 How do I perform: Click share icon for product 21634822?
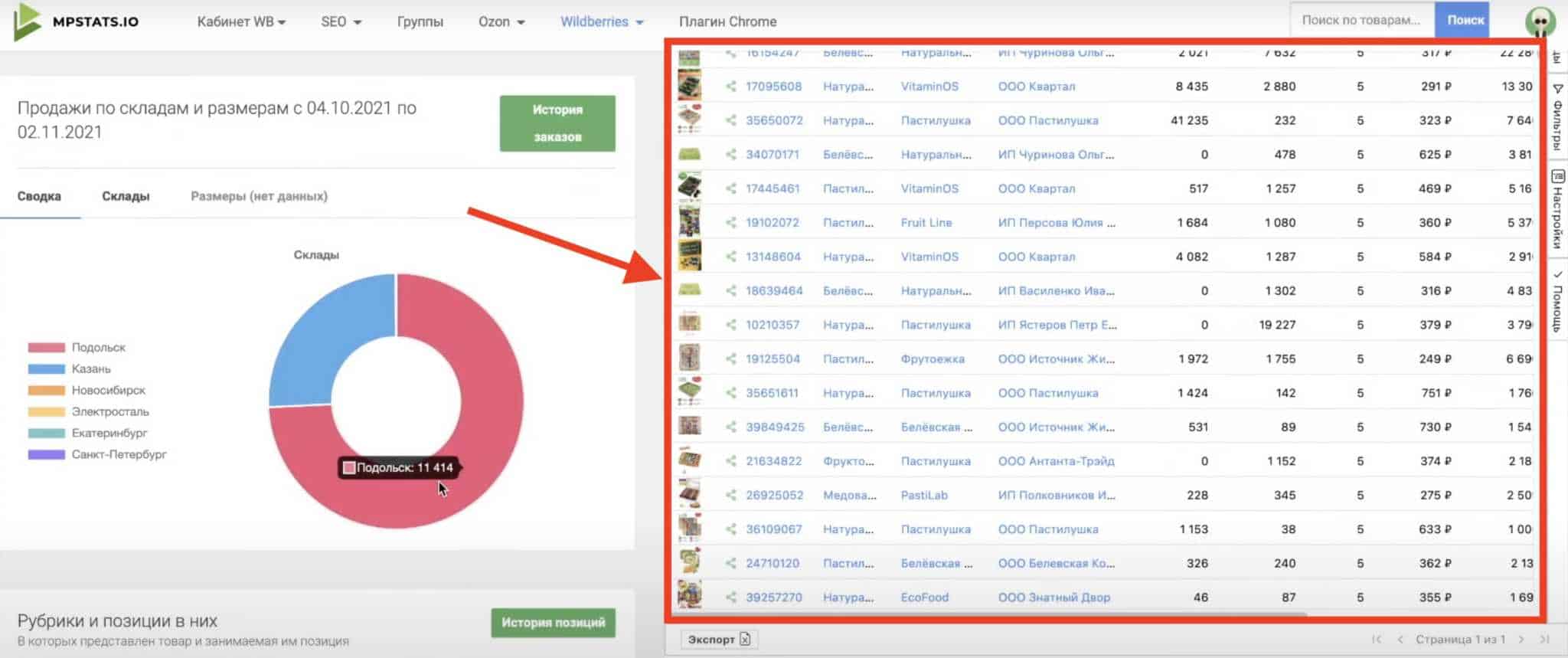click(x=731, y=461)
